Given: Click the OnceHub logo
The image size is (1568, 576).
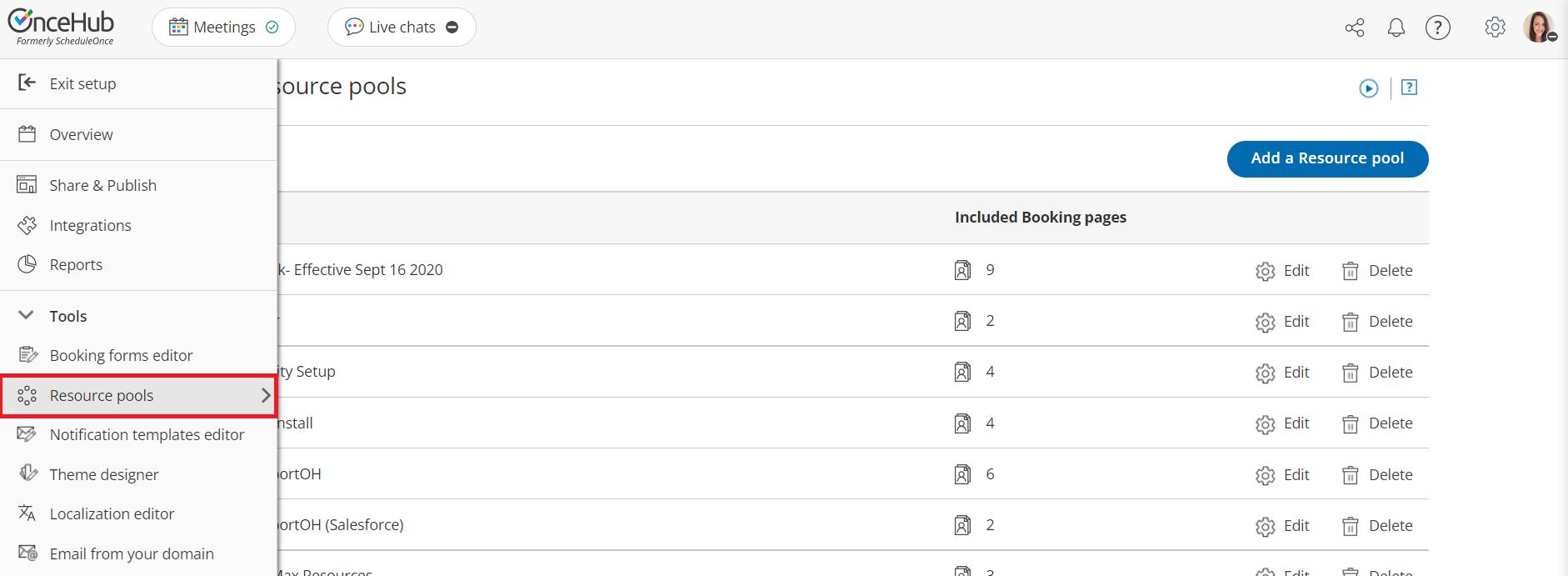Looking at the screenshot, I should point(62,27).
